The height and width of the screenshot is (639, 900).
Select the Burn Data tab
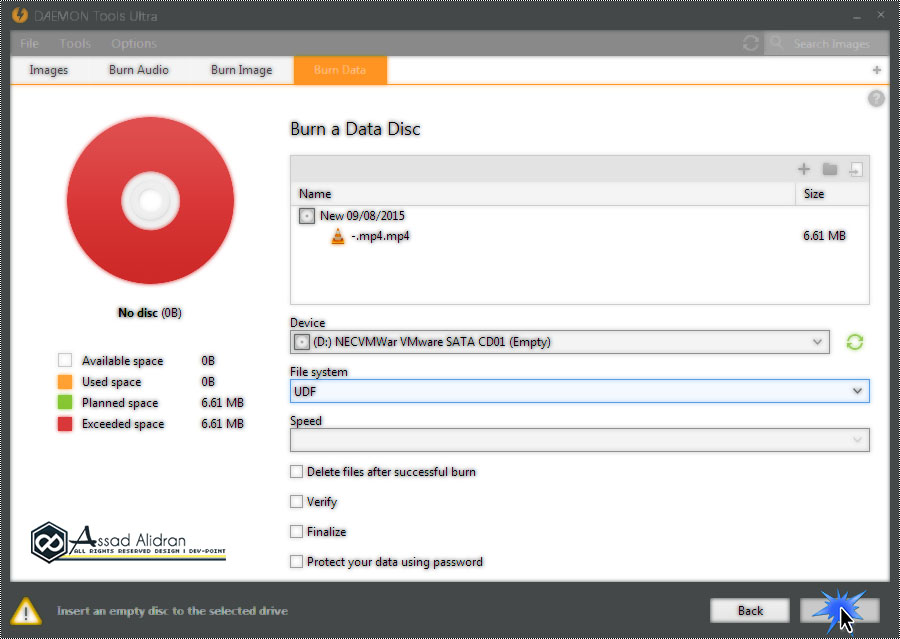pyautogui.click(x=340, y=70)
